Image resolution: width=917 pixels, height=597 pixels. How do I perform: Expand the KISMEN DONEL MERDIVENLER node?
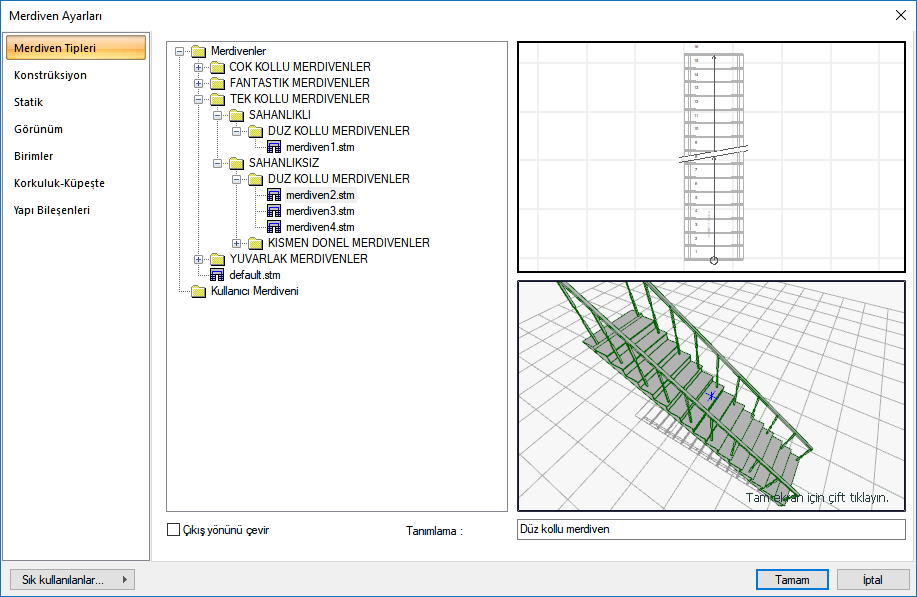coord(237,243)
